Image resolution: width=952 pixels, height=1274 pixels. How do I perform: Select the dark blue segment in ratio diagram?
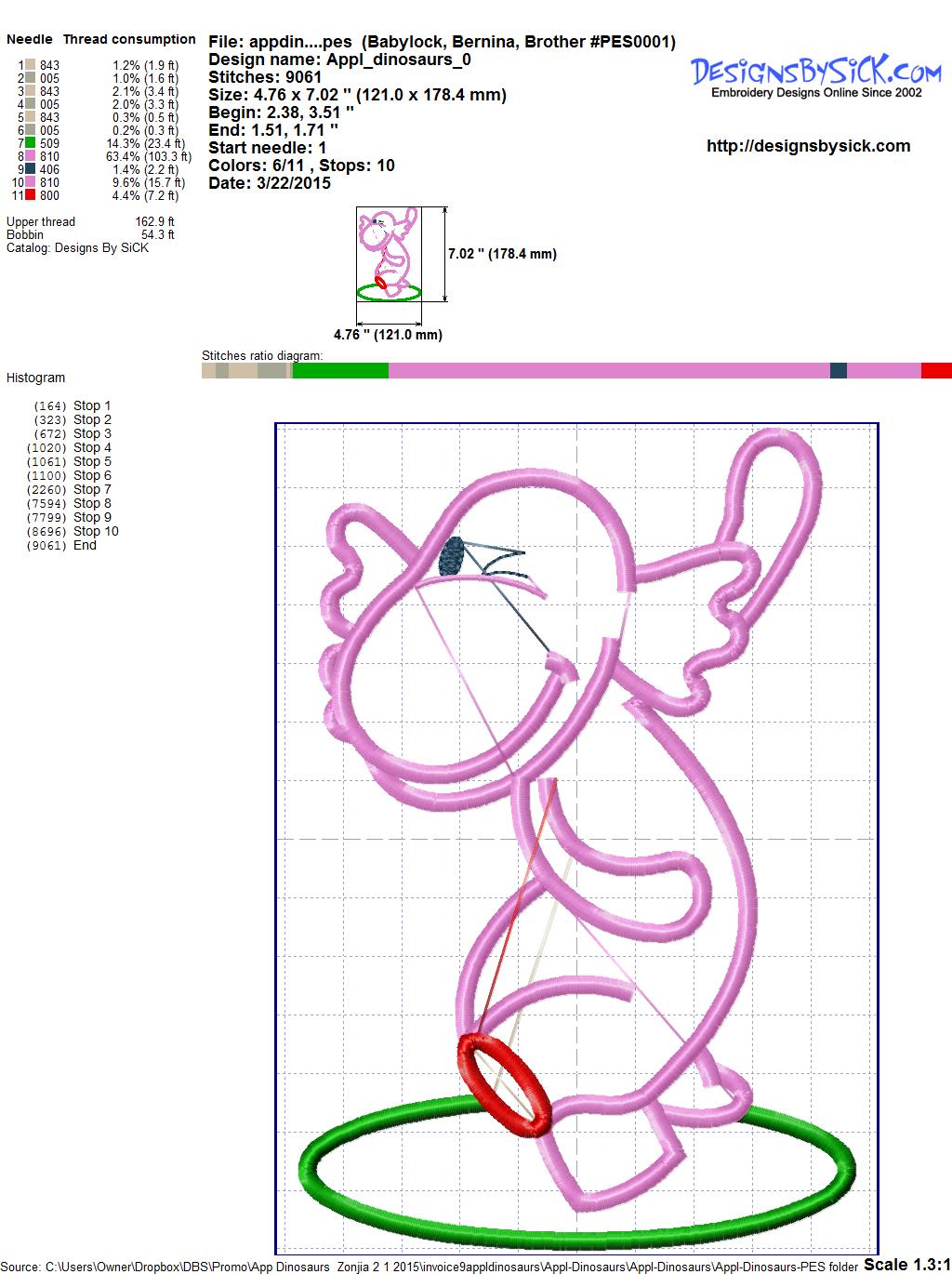[838, 370]
